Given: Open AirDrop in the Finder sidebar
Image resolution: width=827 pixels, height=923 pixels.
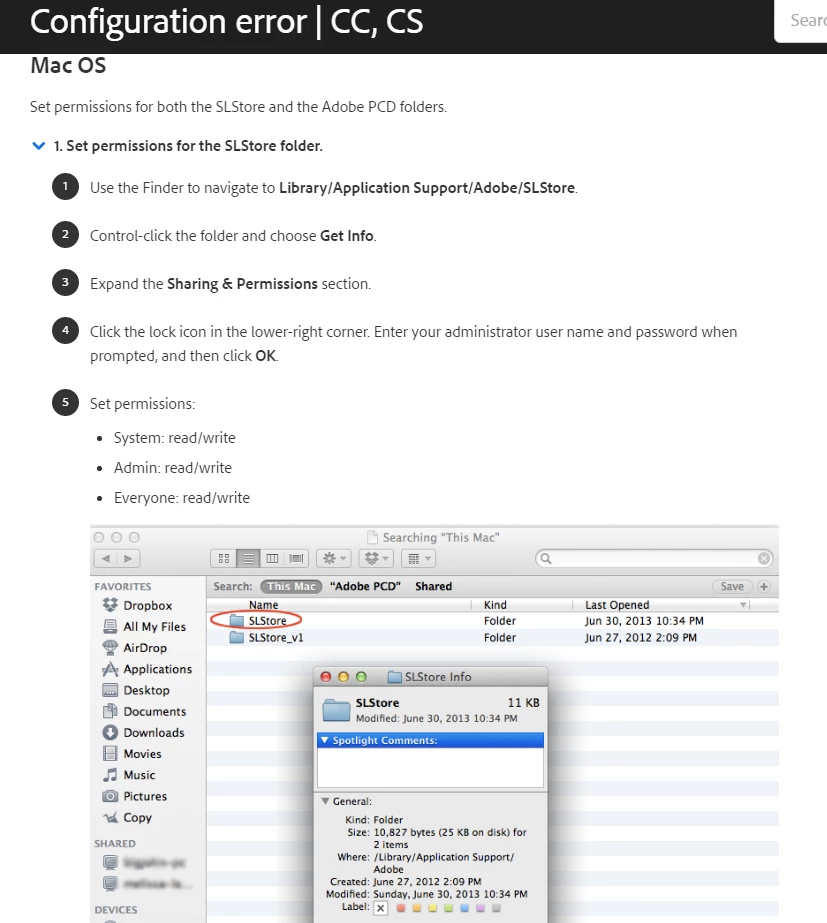Looking at the screenshot, I should pos(135,648).
